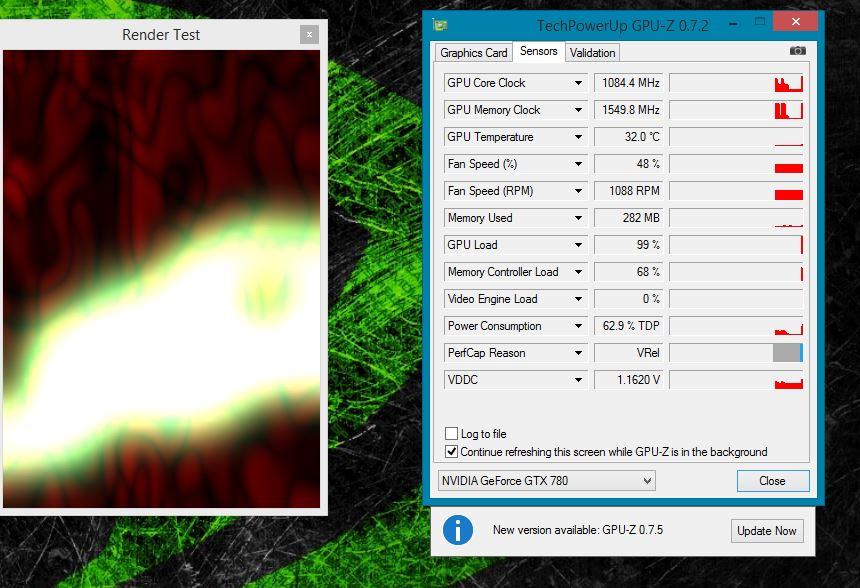Click the PerfCap Reason gray graph bar
This screenshot has width=860, height=588.
tap(788, 353)
